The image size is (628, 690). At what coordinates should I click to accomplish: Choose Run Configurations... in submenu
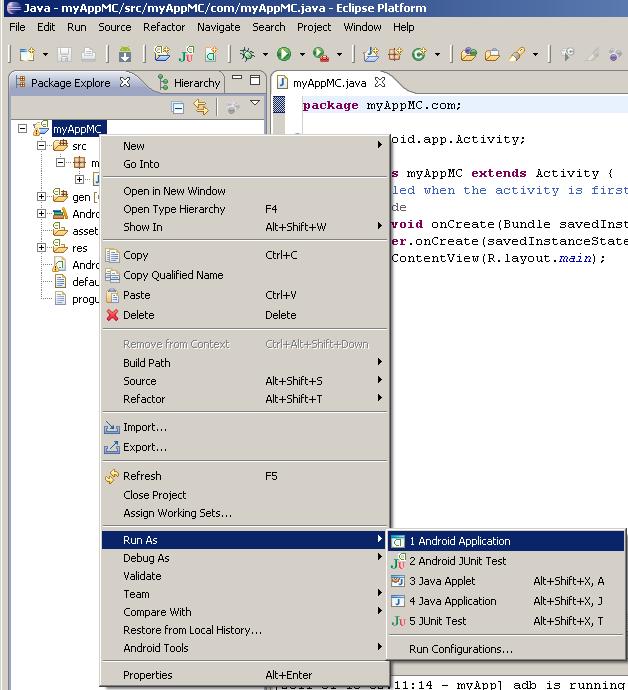point(460,649)
